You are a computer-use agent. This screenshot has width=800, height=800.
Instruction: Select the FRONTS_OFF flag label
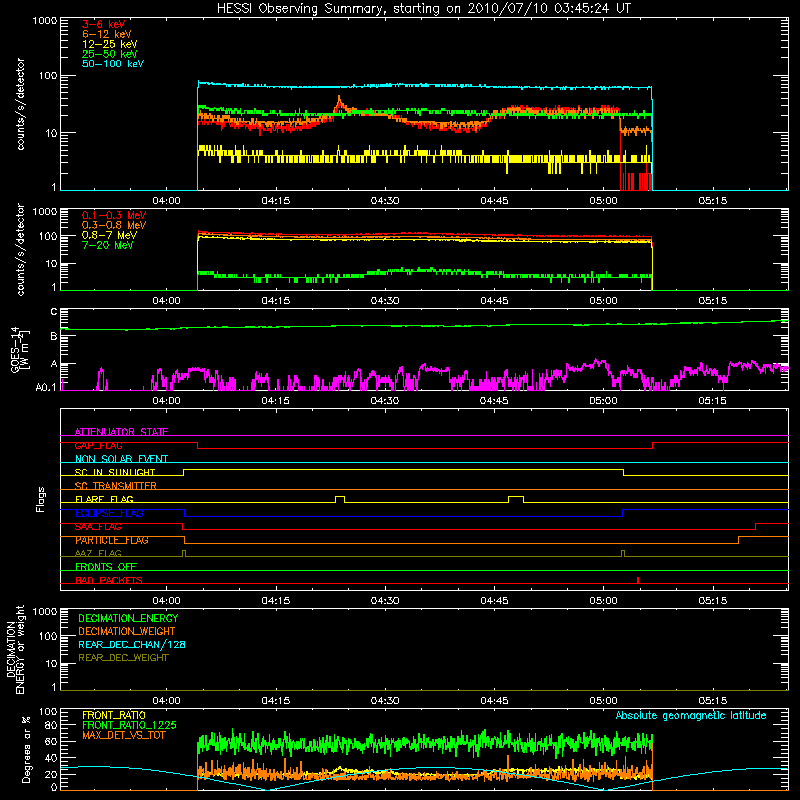pyautogui.click(x=106, y=567)
